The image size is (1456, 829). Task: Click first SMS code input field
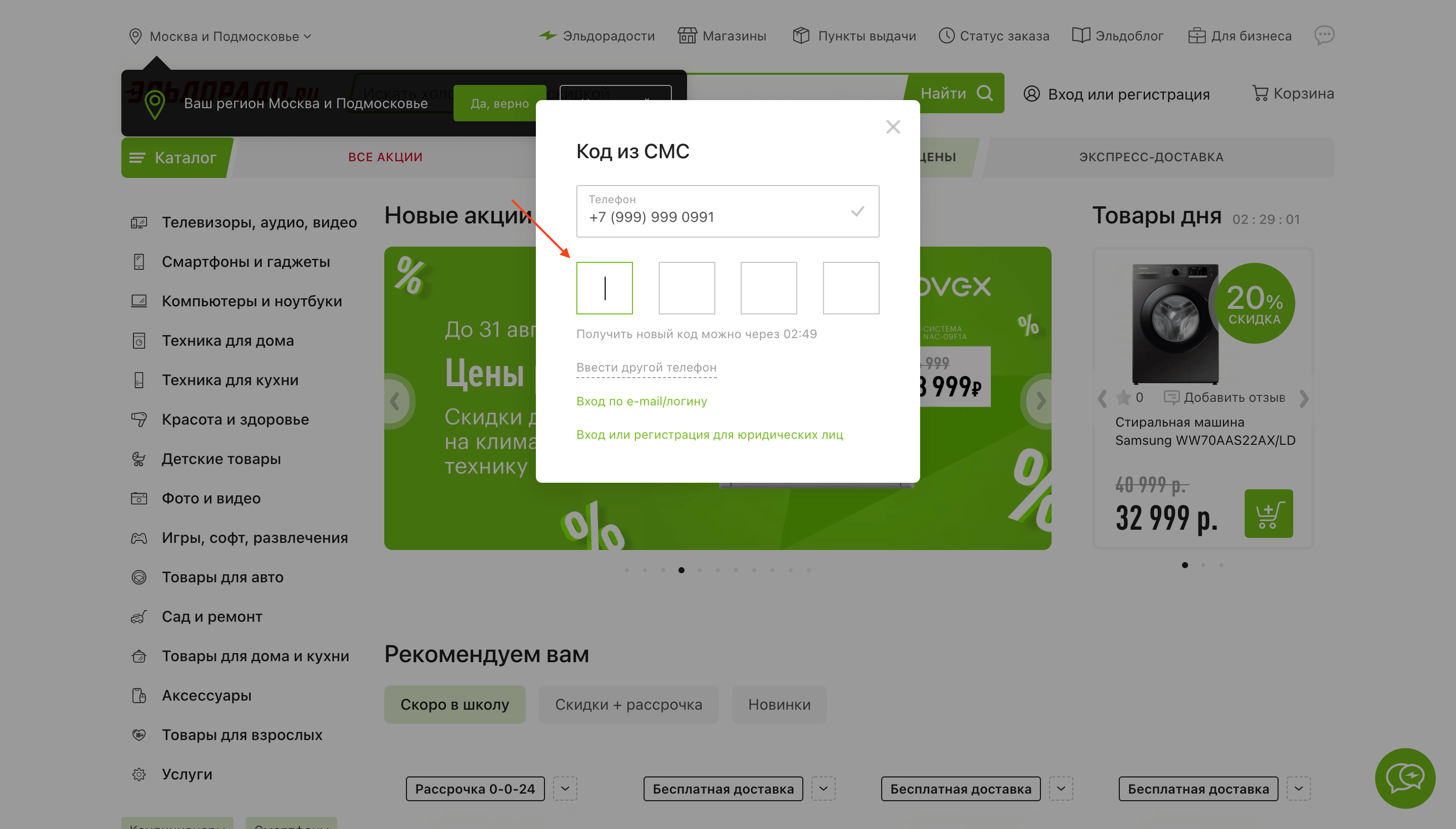(x=604, y=288)
